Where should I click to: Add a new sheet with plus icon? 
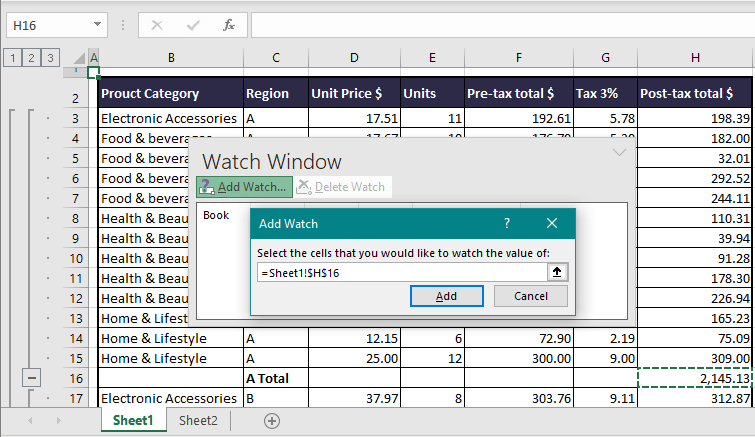click(272, 421)
